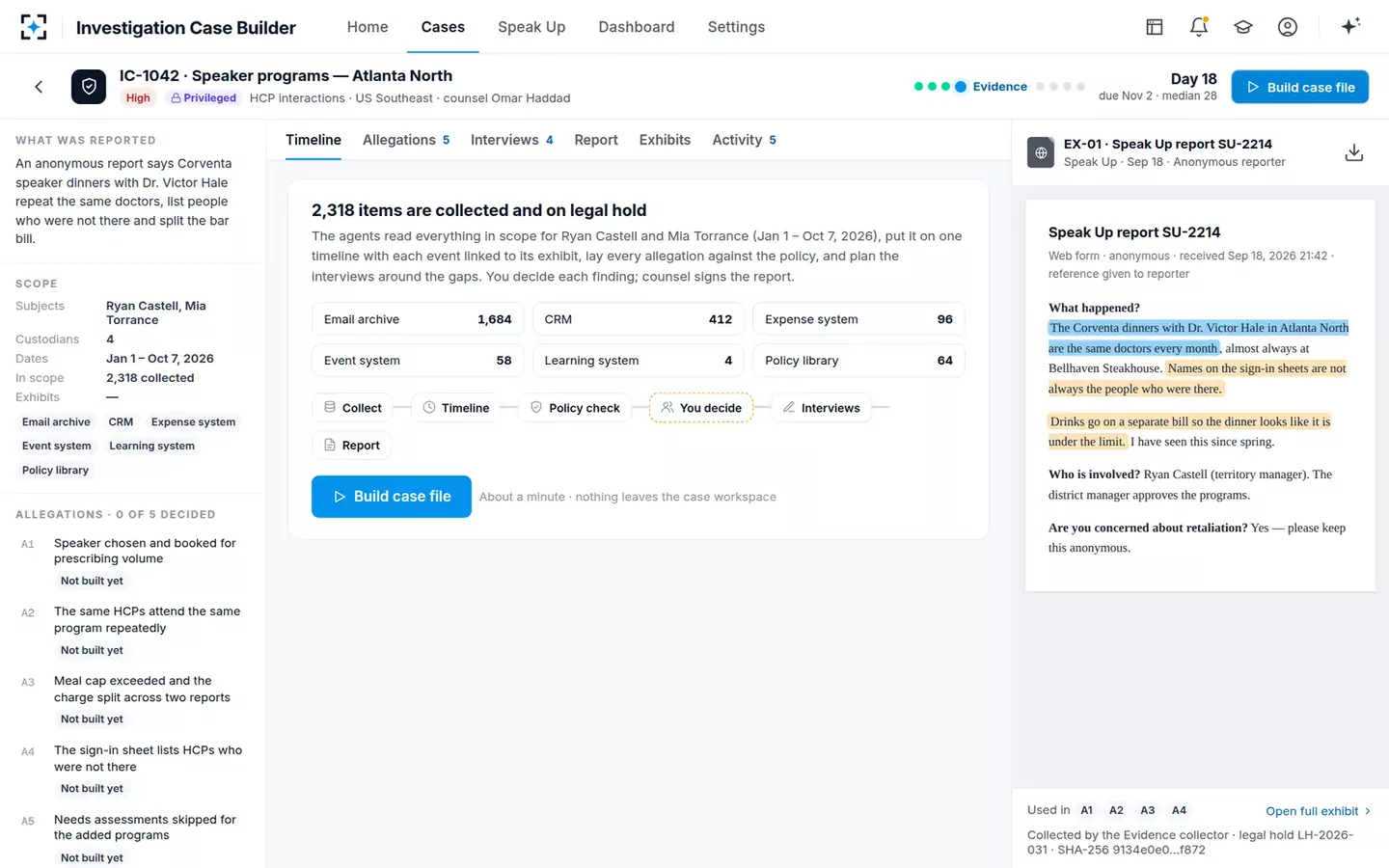Click the globe icon beside EX-01
This screenshot has height=868, width=1389.
click(1041, 152)
